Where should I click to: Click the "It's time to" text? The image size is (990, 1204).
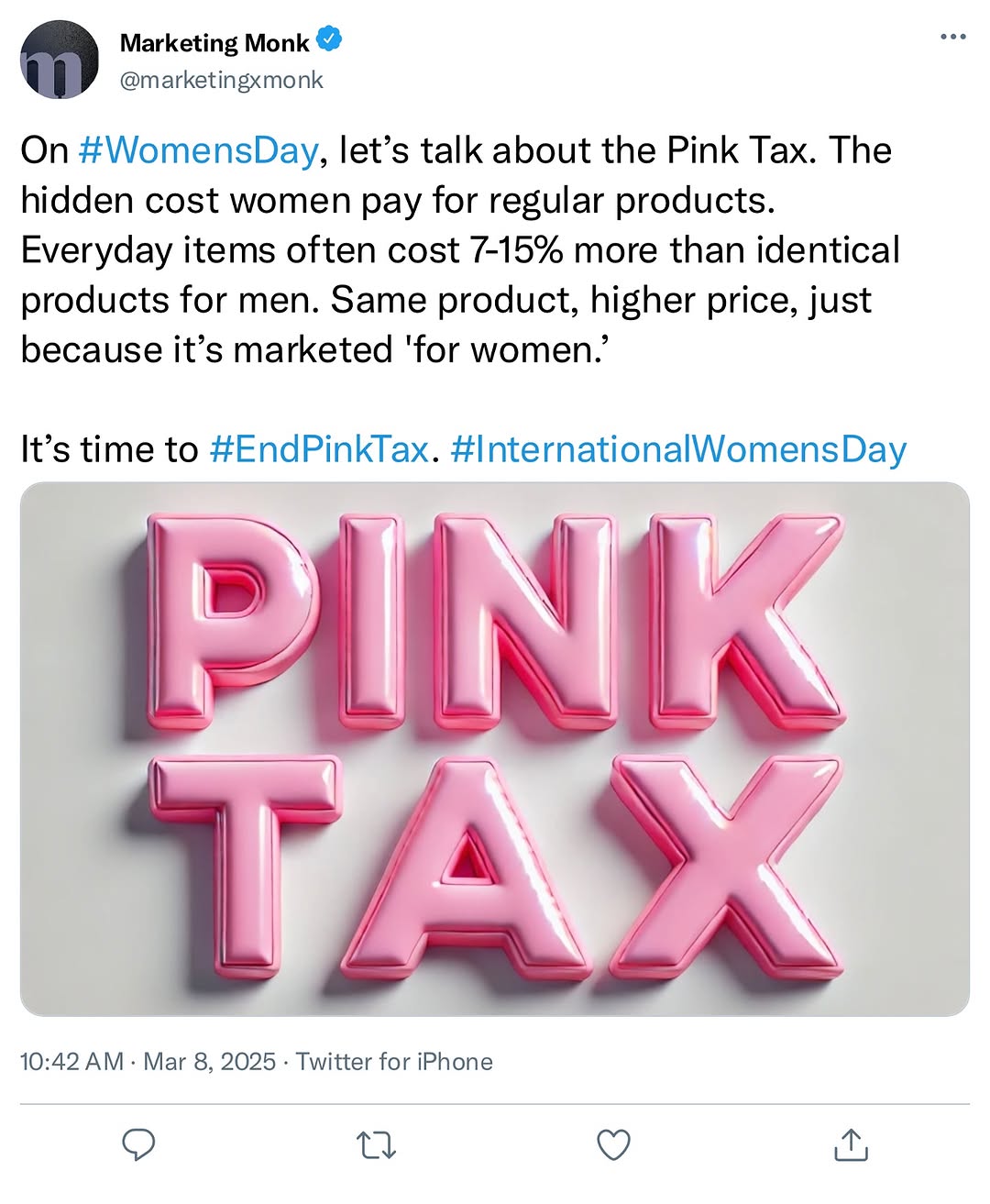click(109, 449)
